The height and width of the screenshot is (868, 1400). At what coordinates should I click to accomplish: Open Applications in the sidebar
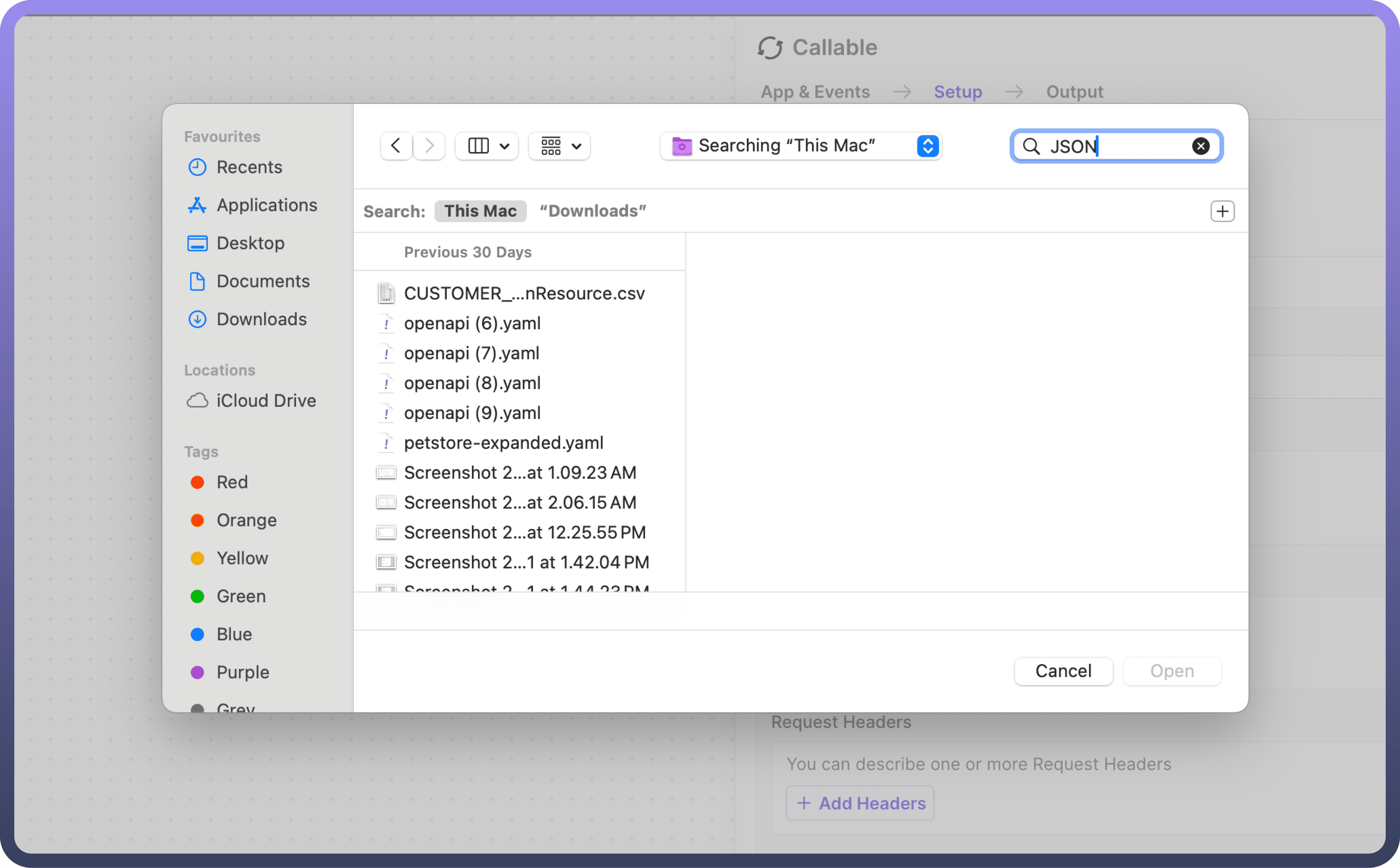click(x=252, y=205)
